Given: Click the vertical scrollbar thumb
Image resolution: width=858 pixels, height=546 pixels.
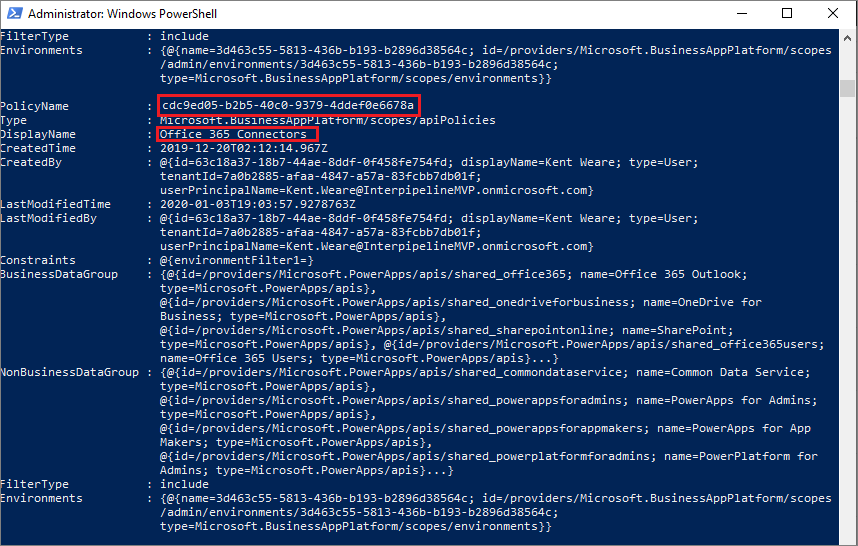Looking at the screenshot, I should point(848,88).
